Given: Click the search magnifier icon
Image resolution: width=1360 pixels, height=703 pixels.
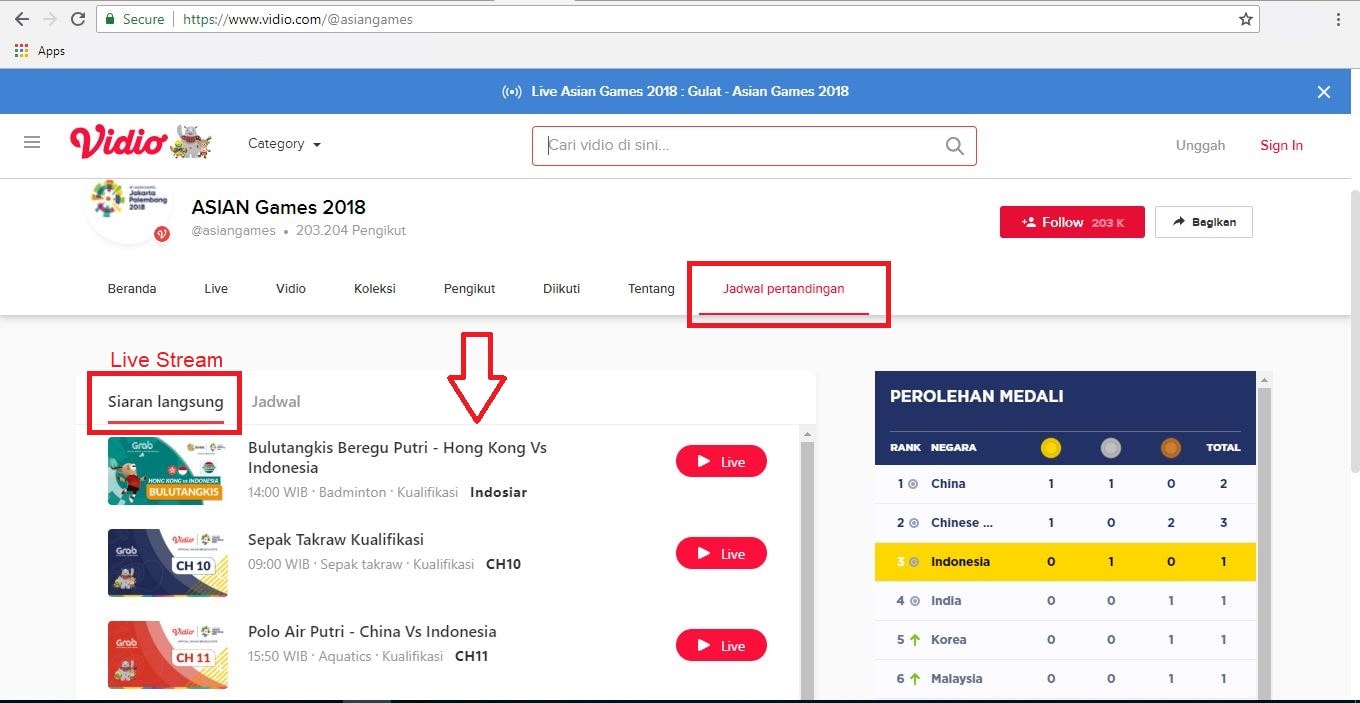Looking at the screenshot, I should [954, 146].
